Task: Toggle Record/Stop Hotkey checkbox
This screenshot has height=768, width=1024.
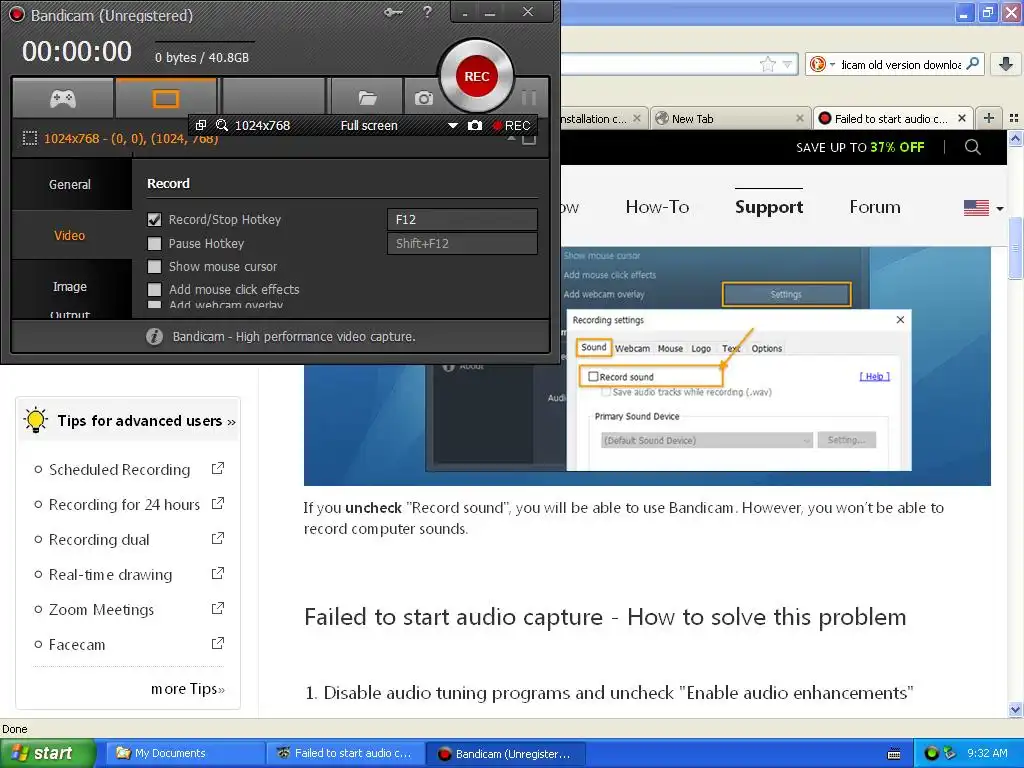Action: point(154,220)
